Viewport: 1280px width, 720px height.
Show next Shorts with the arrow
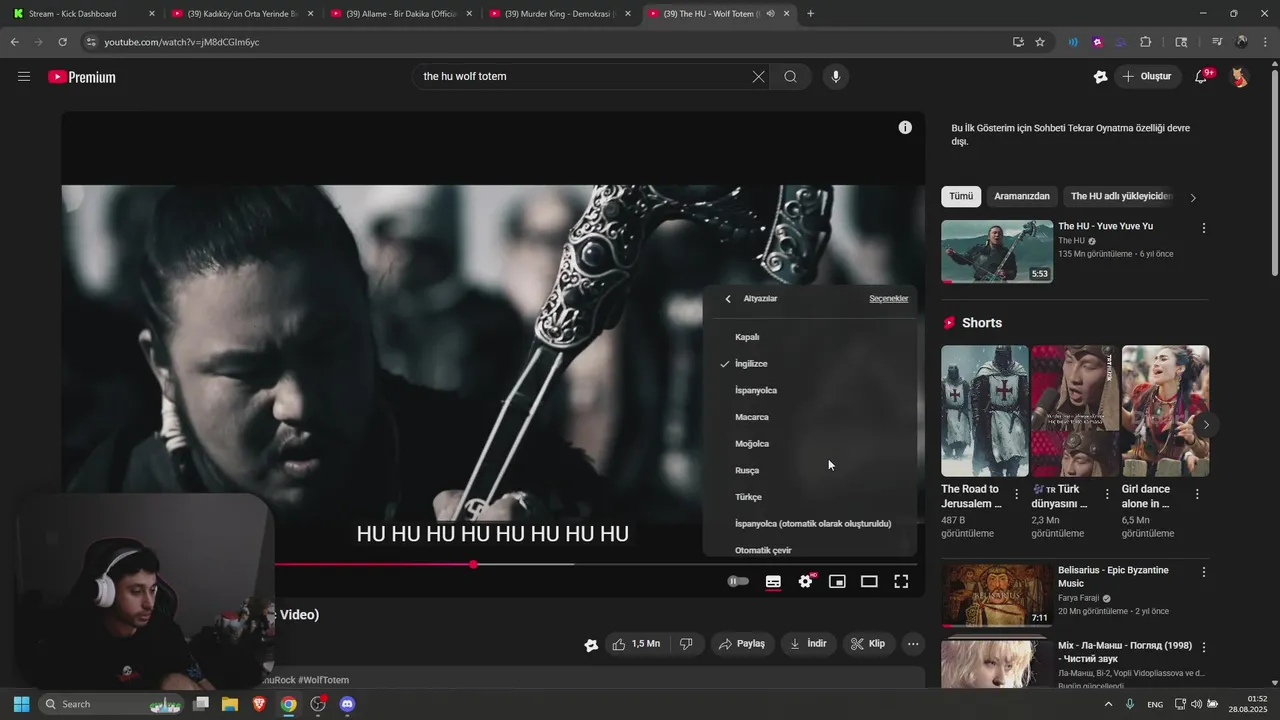click(x=1206, y=425)
